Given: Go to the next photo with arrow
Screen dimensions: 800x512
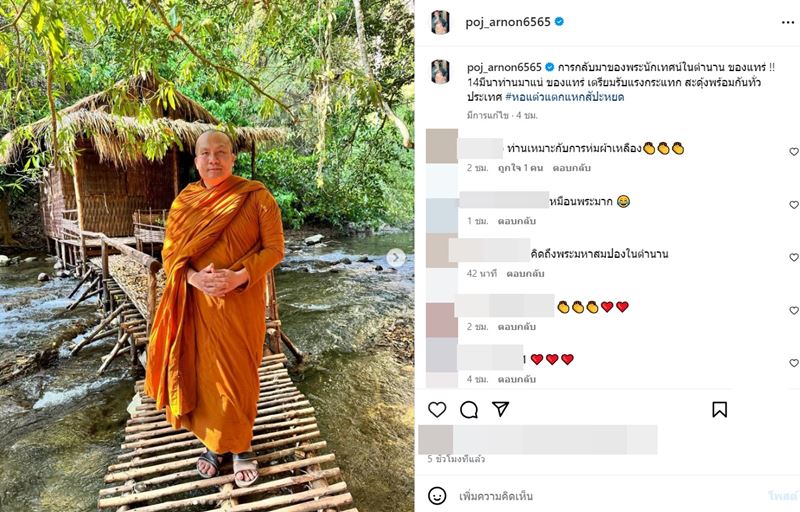Looking at the screenshot, I should [x=396, y=258].
